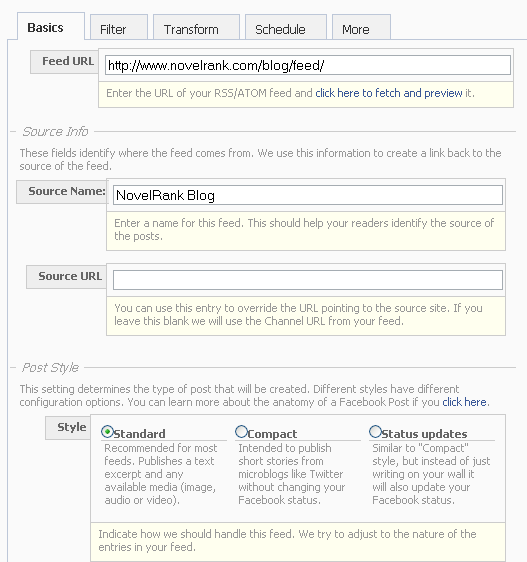Click the fetch and preview link

point(389,93)
